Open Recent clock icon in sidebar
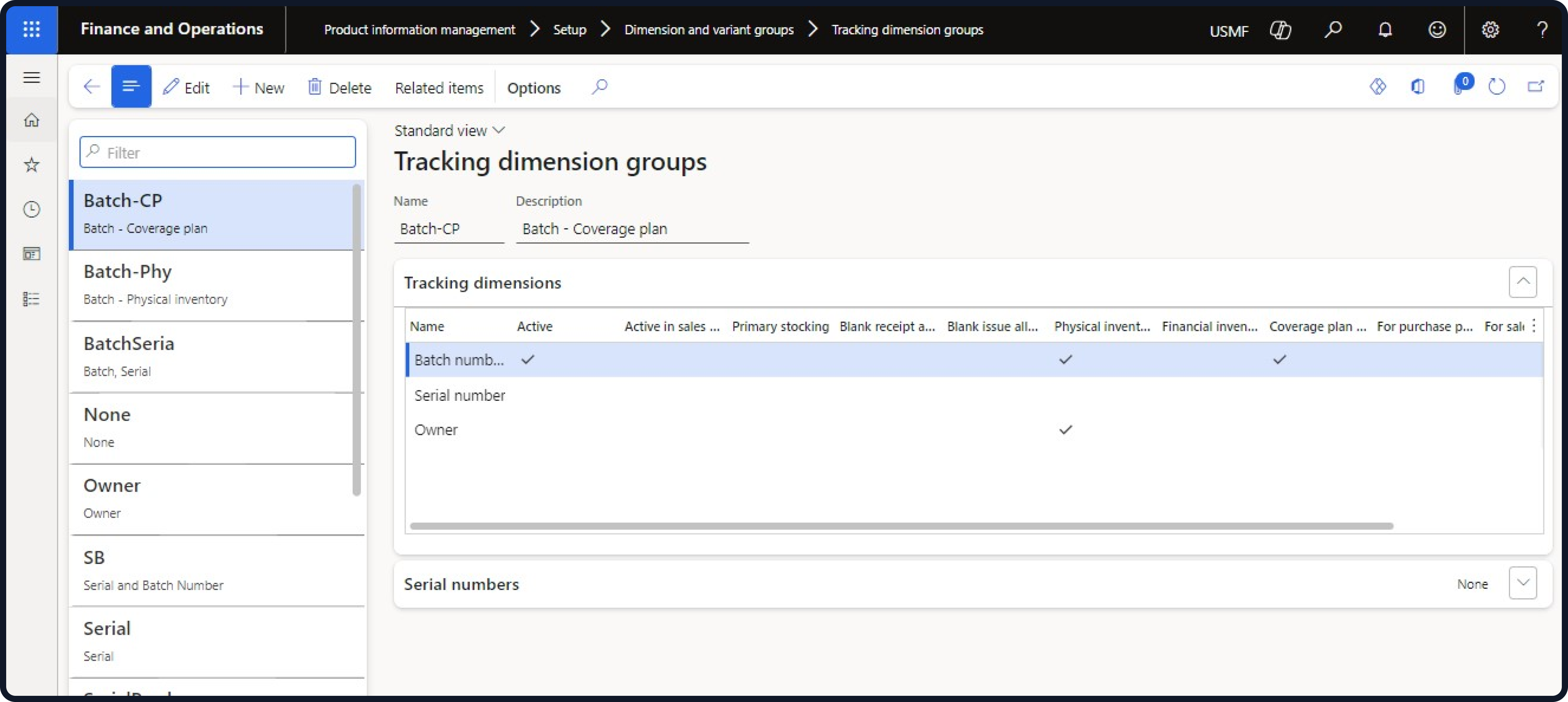 click(x=31, y=210)
